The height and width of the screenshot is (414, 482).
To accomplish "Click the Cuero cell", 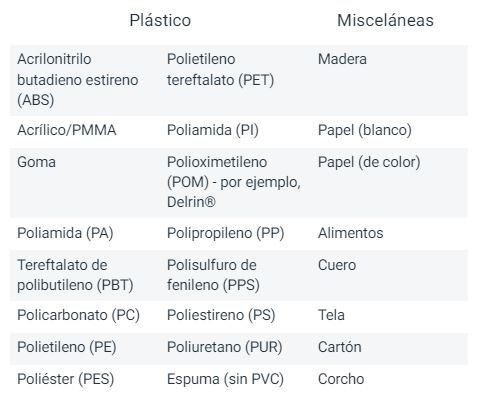I will pyautogui.click(x=337, y=265).
